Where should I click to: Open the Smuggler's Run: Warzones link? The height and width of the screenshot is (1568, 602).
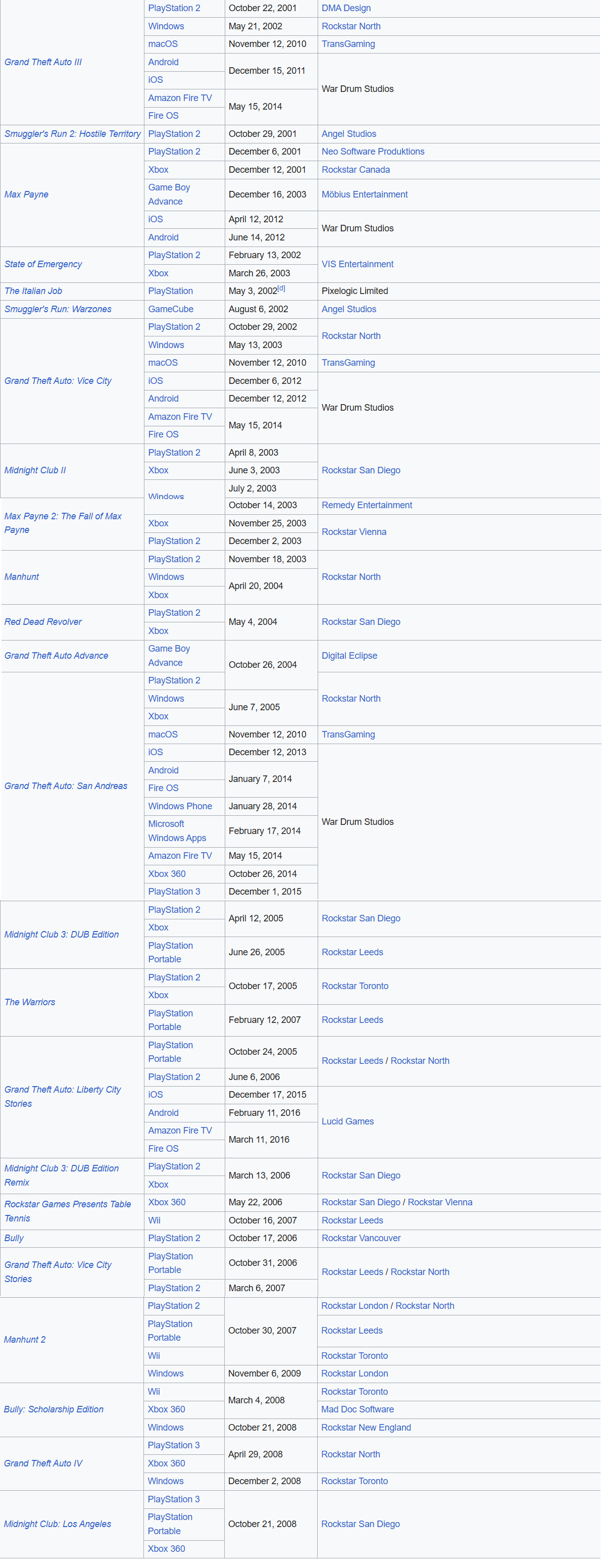(x=58, y=309)
